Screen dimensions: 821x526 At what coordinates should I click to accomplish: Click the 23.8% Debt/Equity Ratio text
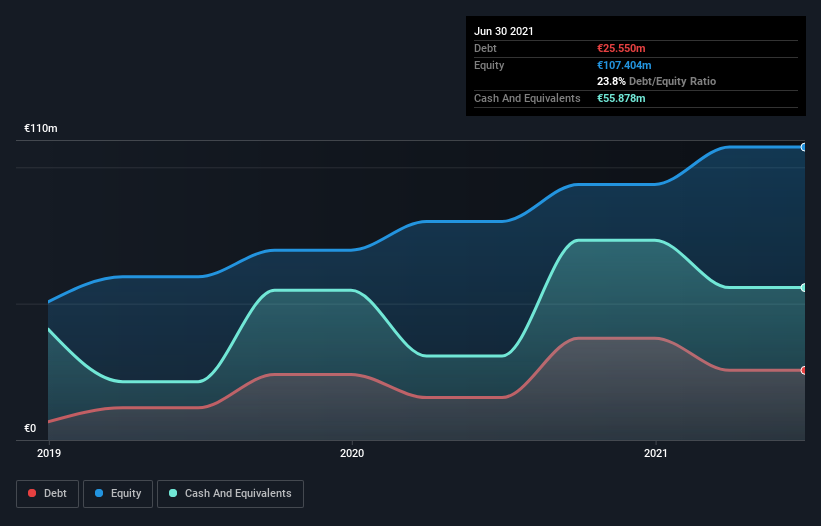[x=657, y=81]
